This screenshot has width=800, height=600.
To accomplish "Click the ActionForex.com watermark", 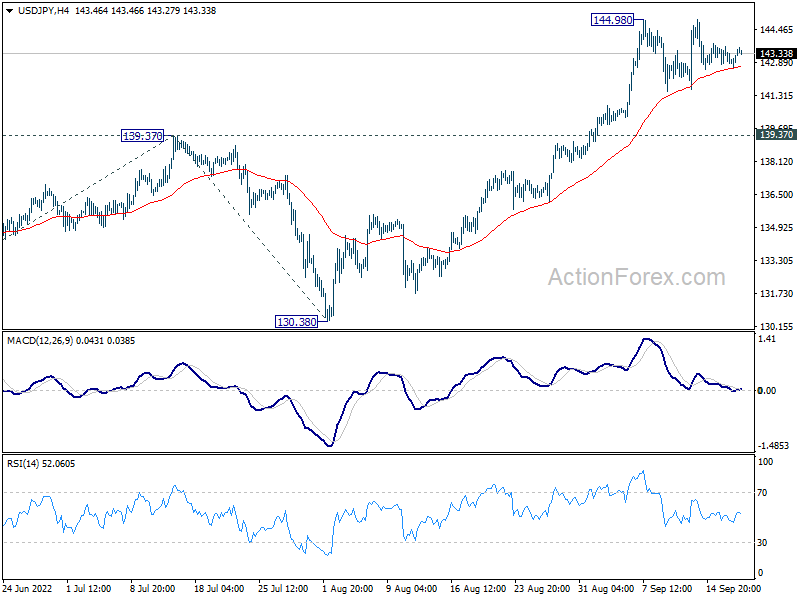I will [x=636, y=277].
